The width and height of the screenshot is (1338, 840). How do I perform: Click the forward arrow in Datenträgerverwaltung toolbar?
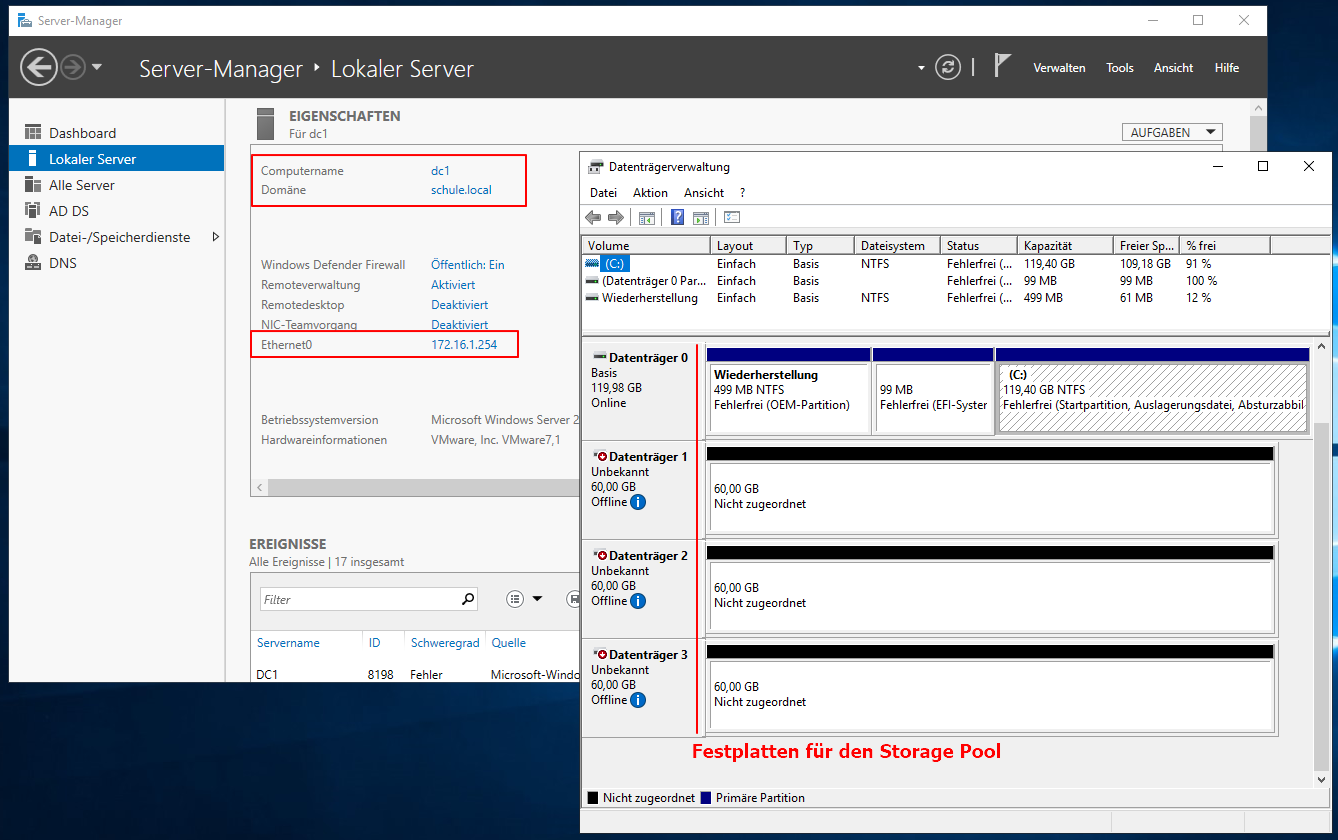(x=615, y=217)
